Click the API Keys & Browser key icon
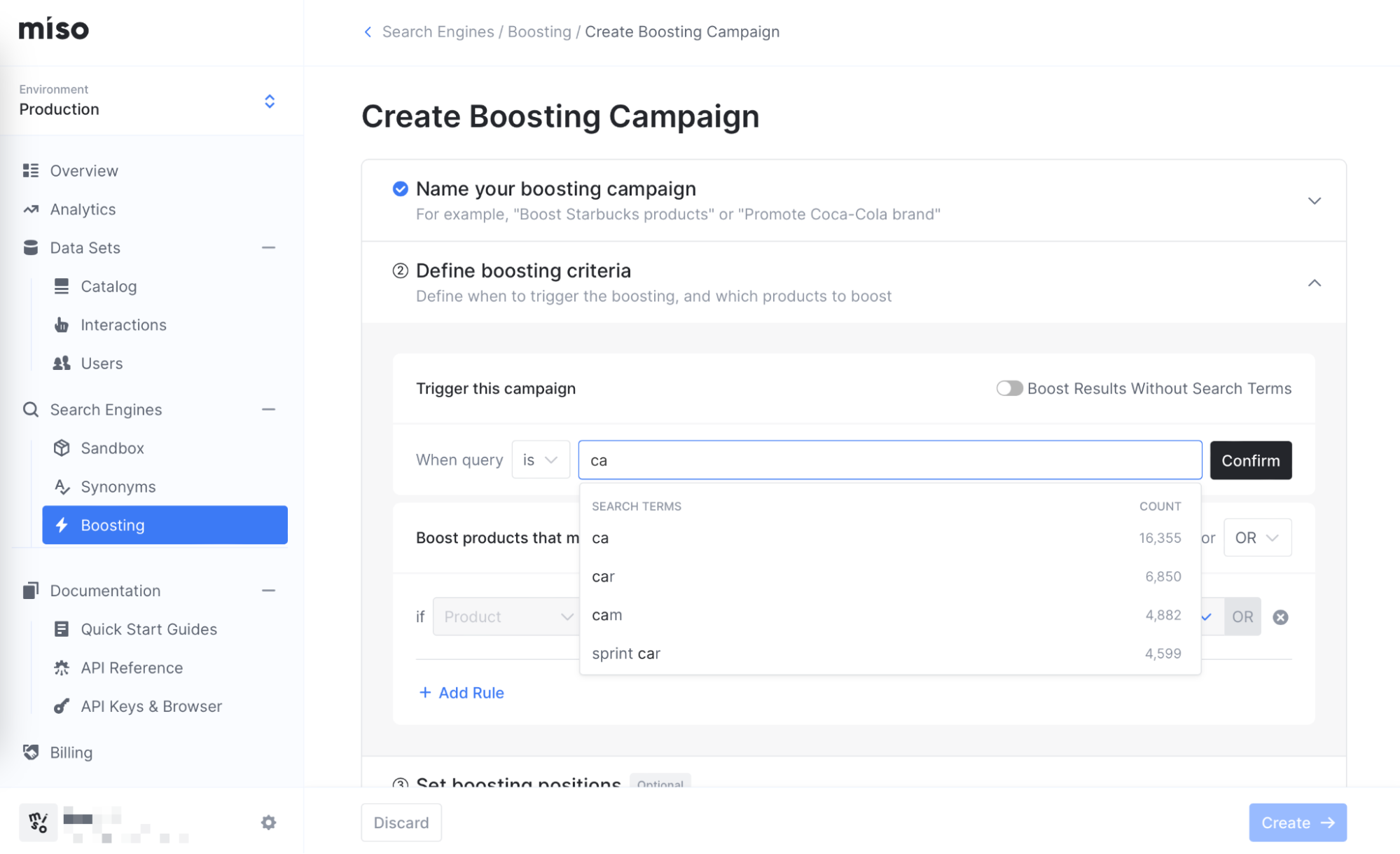1400x854 pixels. [x=62, y=706]
